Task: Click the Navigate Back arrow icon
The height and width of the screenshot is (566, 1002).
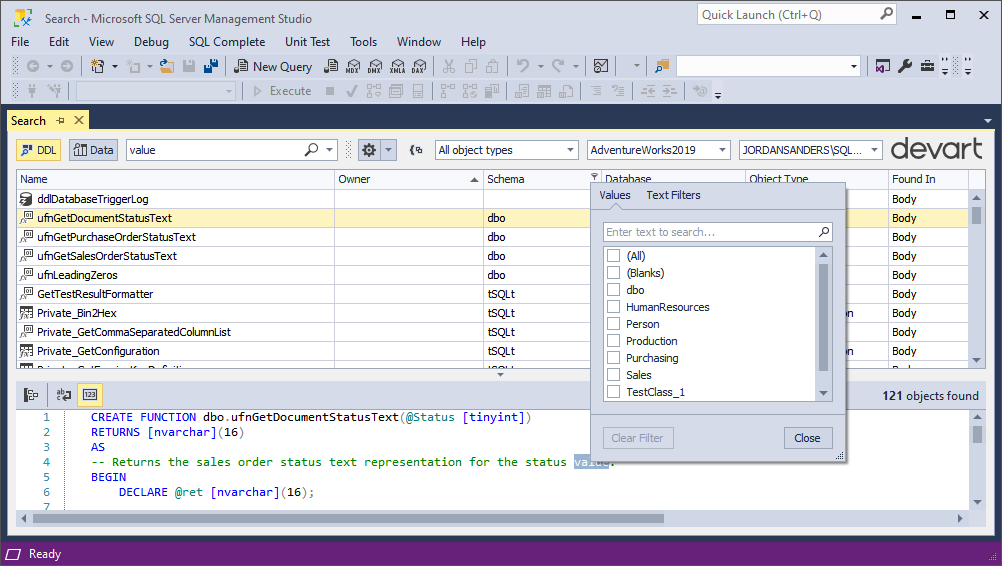Action: 33,66
